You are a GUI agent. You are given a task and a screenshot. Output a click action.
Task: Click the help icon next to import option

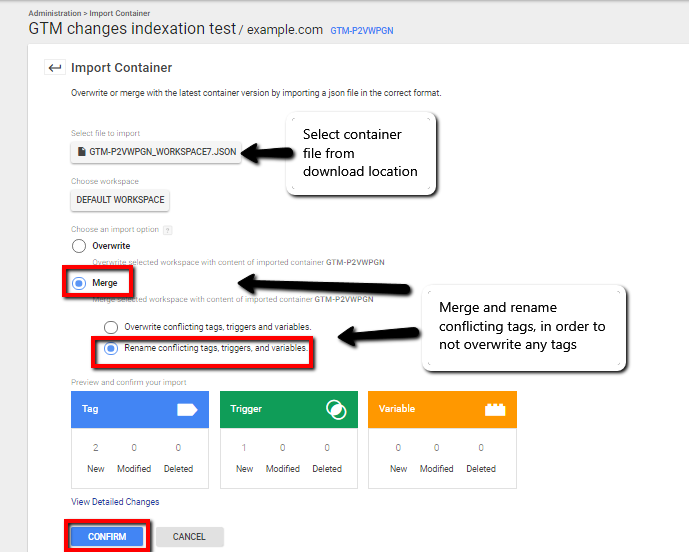(167, 230)
